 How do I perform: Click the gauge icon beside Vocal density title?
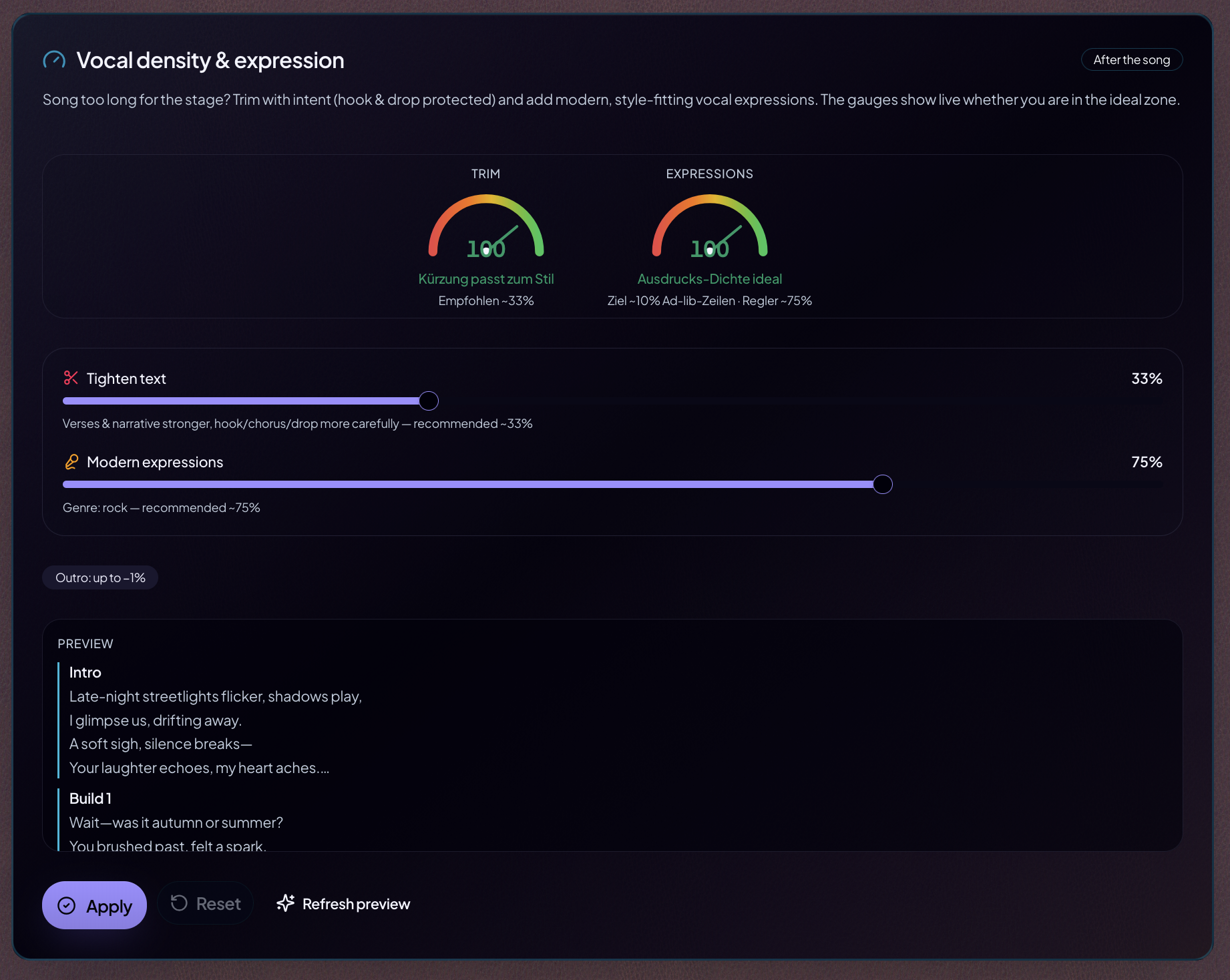54,60
